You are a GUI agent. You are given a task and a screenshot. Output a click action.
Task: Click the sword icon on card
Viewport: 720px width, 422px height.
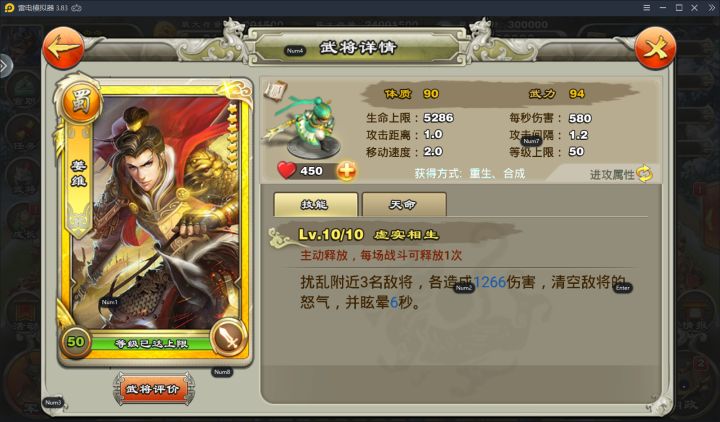coord(229,338)
